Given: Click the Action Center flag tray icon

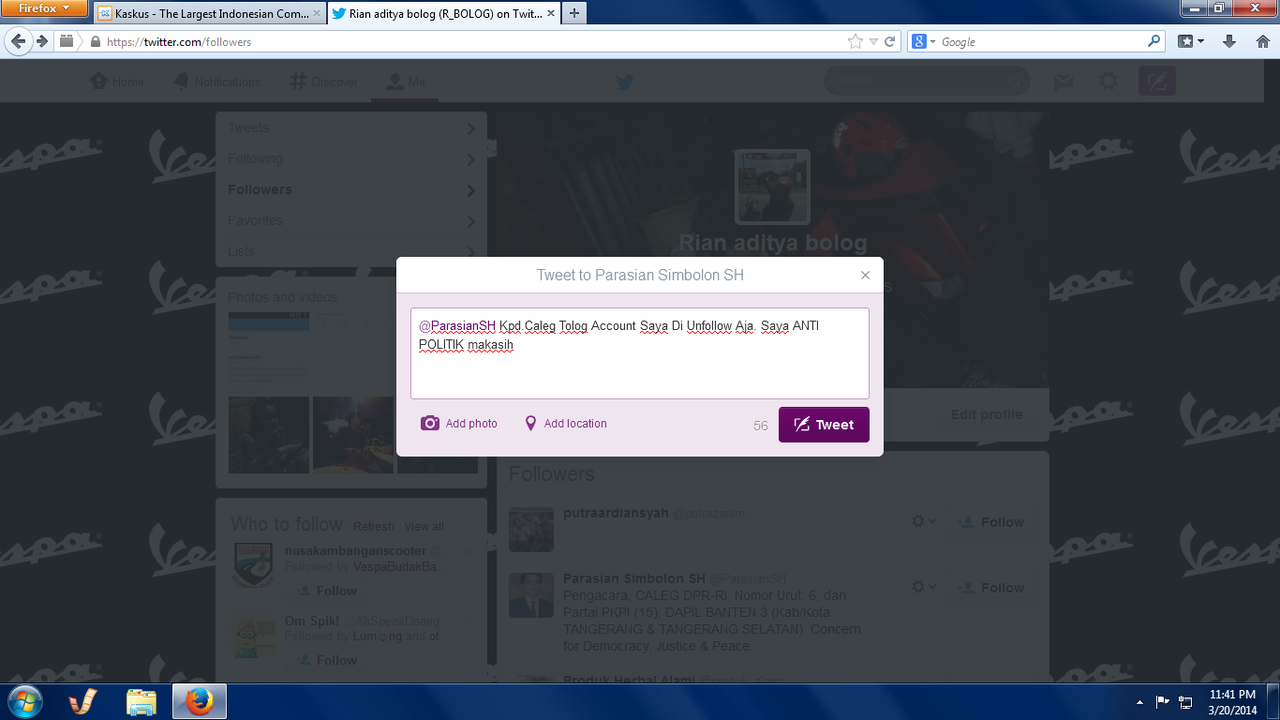Looking at the screenshot, I should pyautogui.click(x=1163, y=702).
